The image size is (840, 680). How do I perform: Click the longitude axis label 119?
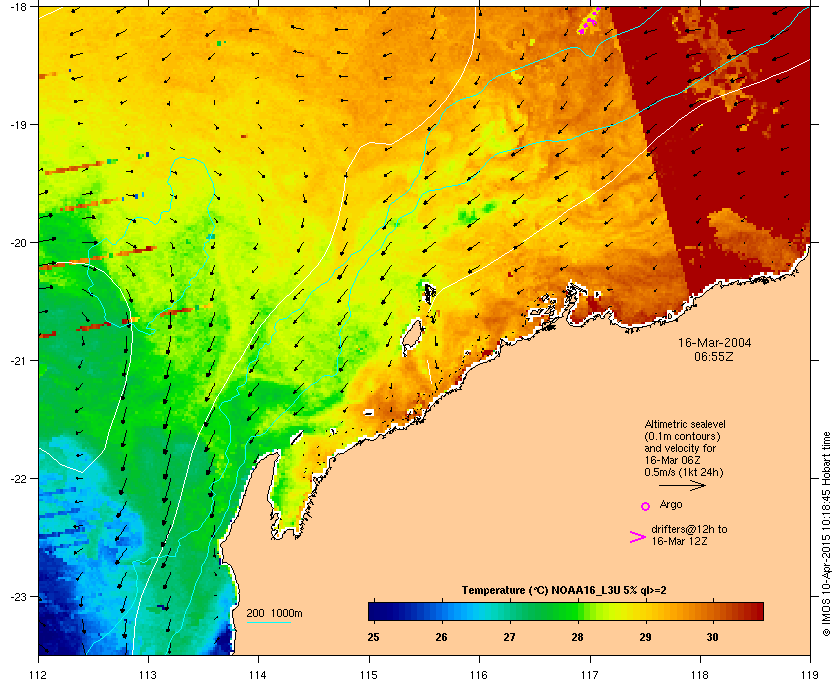point(811,675)
